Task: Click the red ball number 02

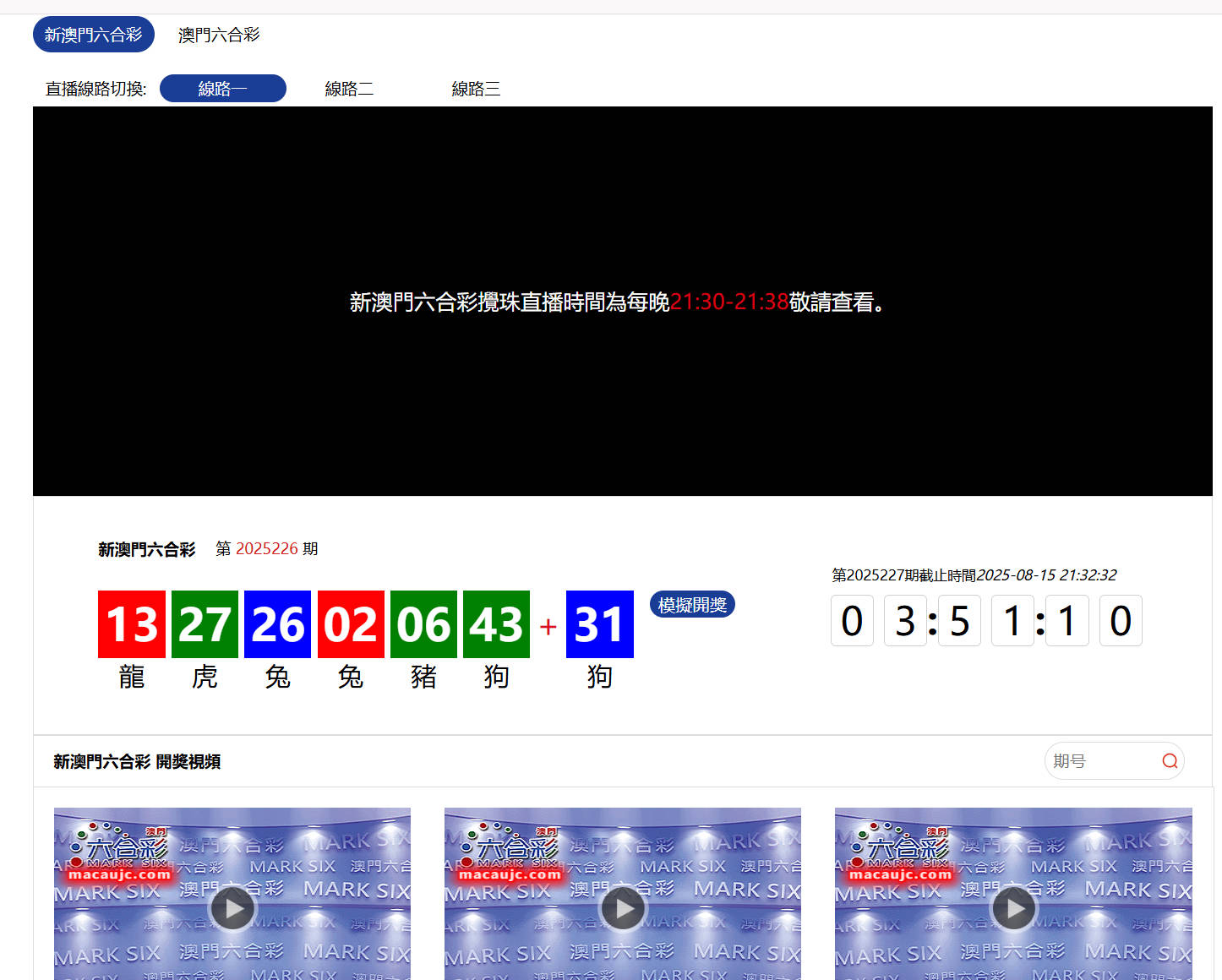Action: [351, 624]
